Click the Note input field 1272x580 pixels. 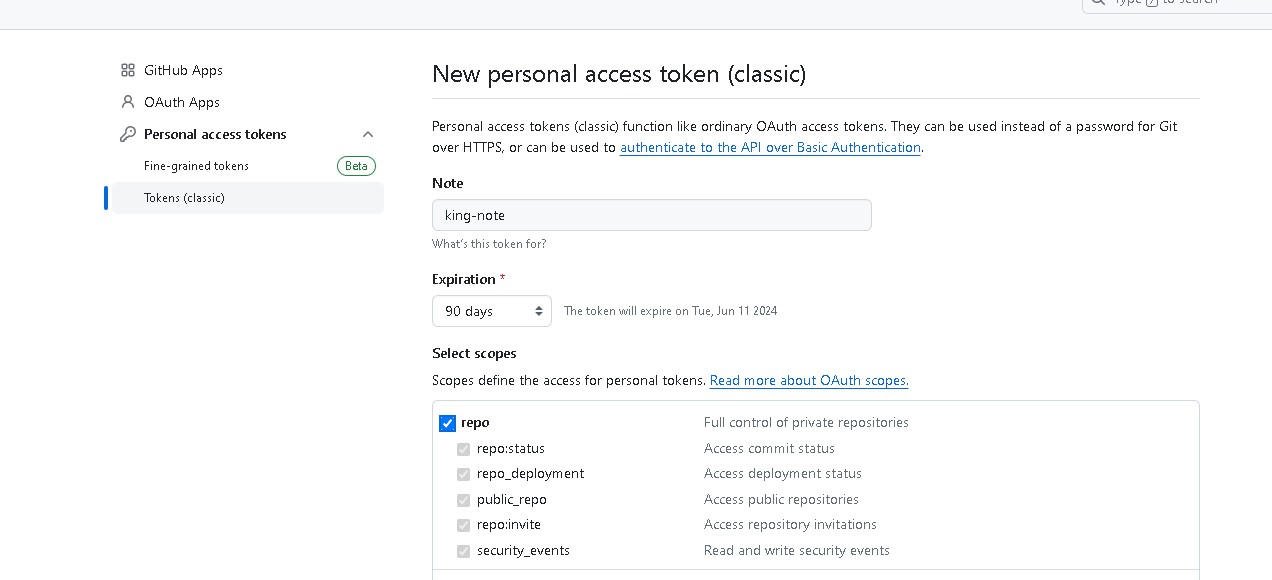click(651, 215)
